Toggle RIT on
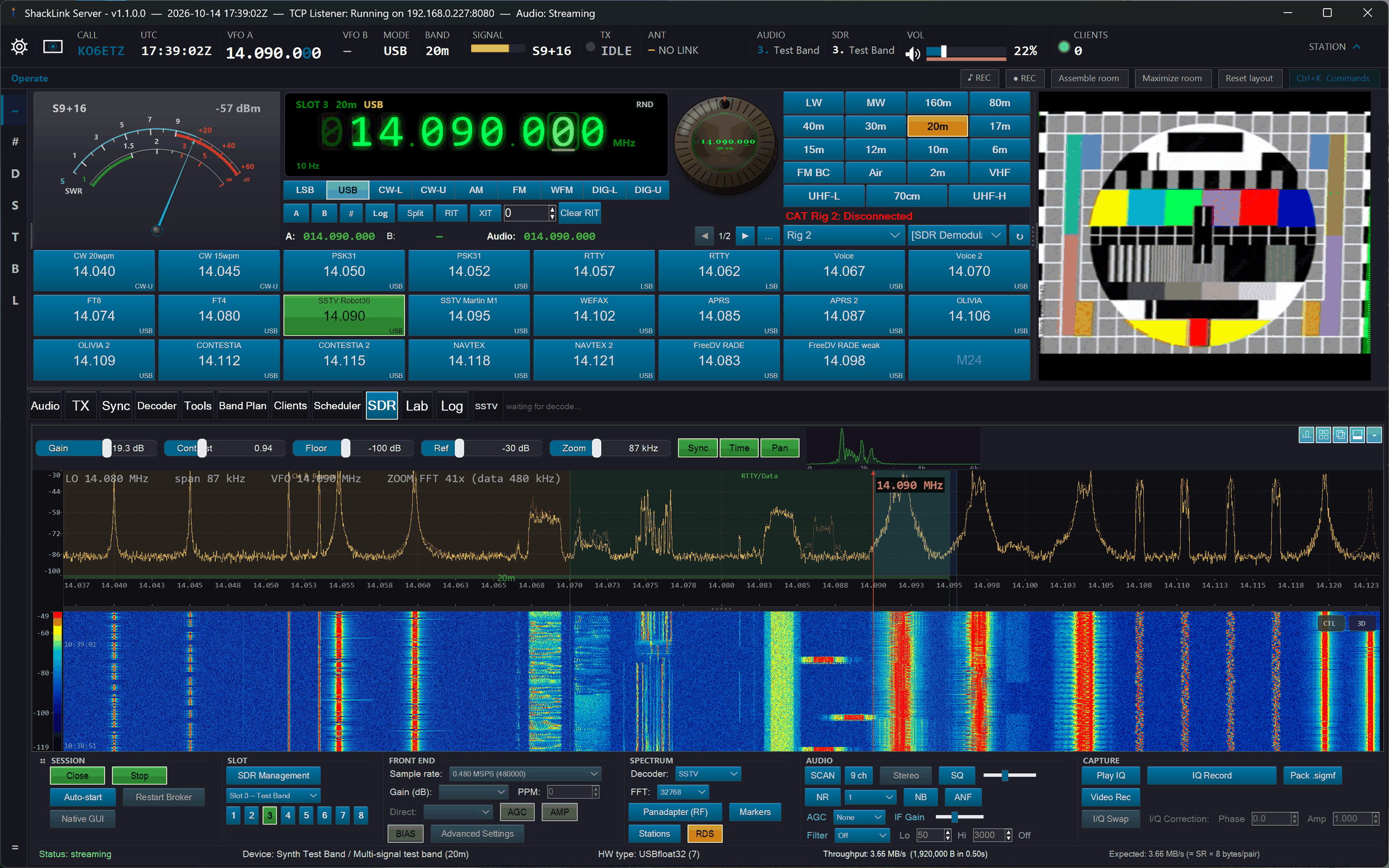1389x868 pixels. (x=451, y=213)
